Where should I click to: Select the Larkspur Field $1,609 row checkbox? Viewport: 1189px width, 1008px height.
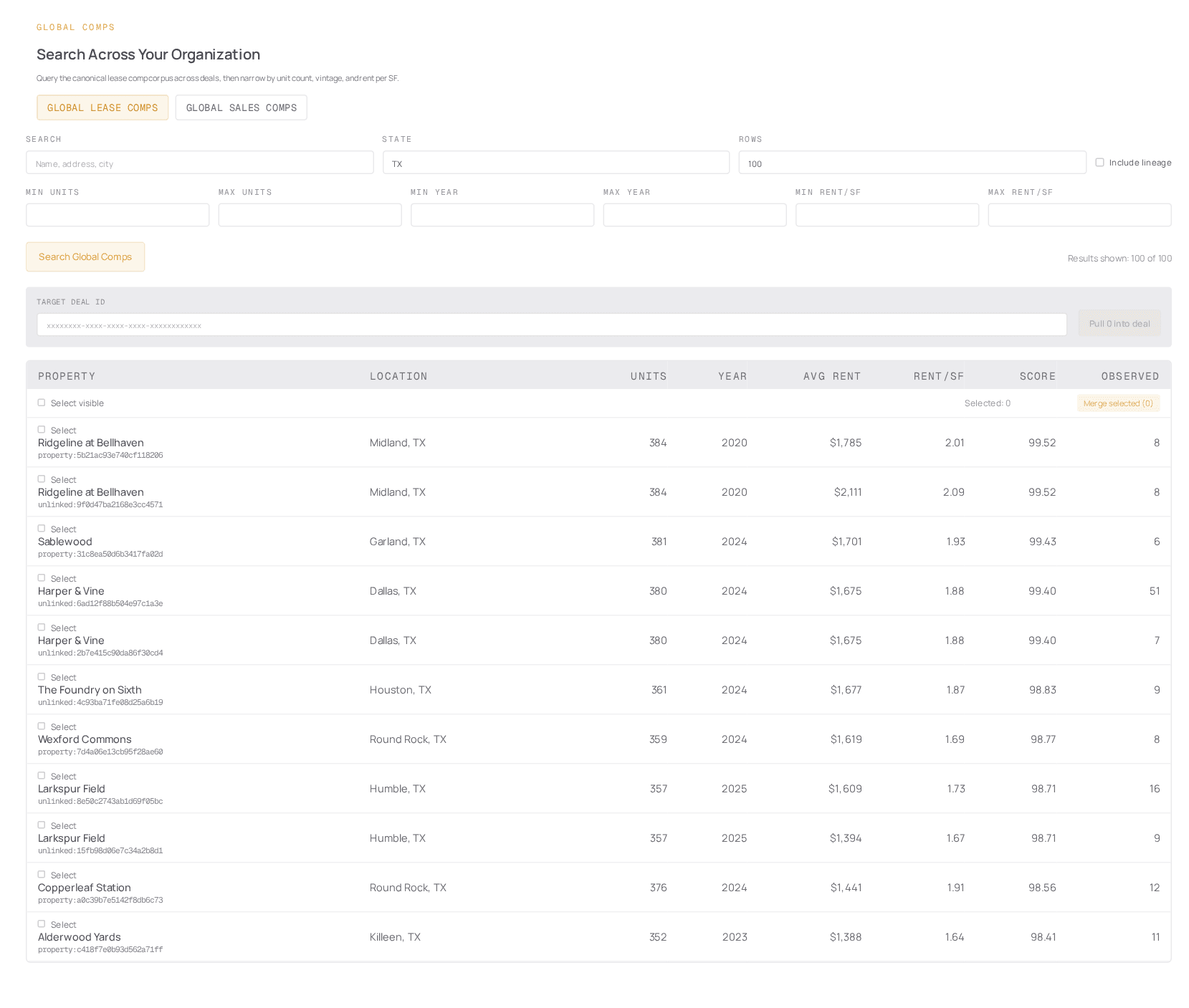pyautogui.click(x=42, y=776)
